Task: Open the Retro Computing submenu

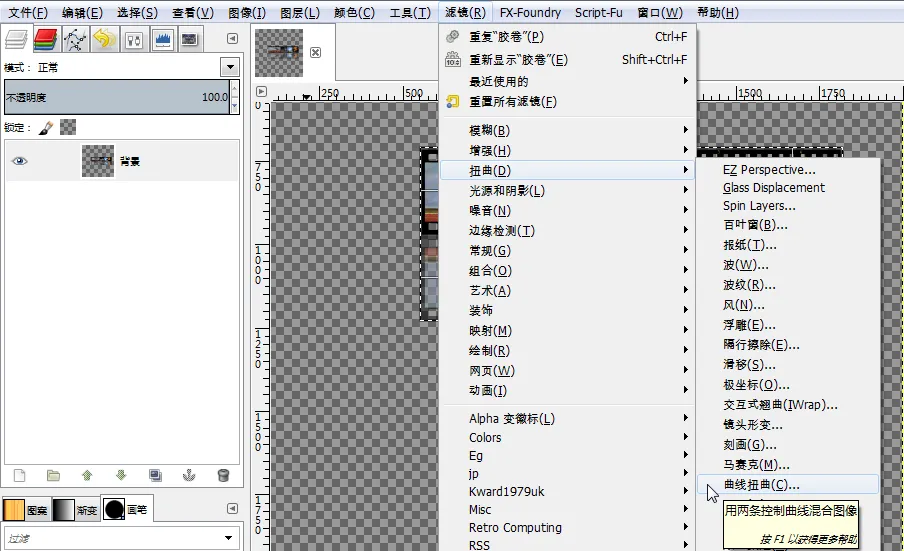Action: point(567,527)
